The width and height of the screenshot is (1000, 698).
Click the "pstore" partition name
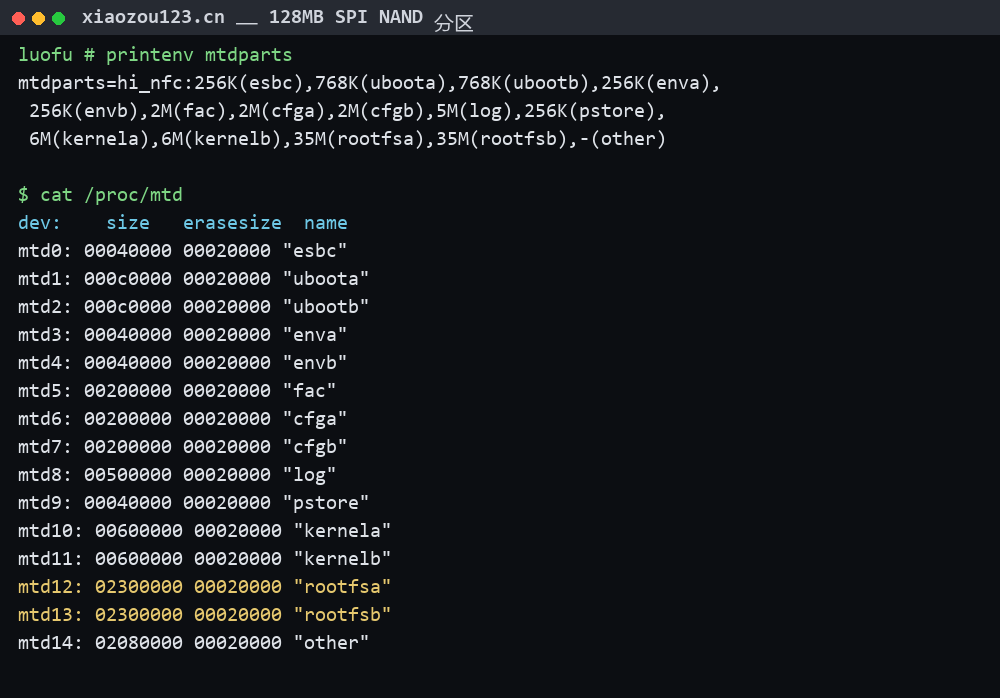[326, 503]
